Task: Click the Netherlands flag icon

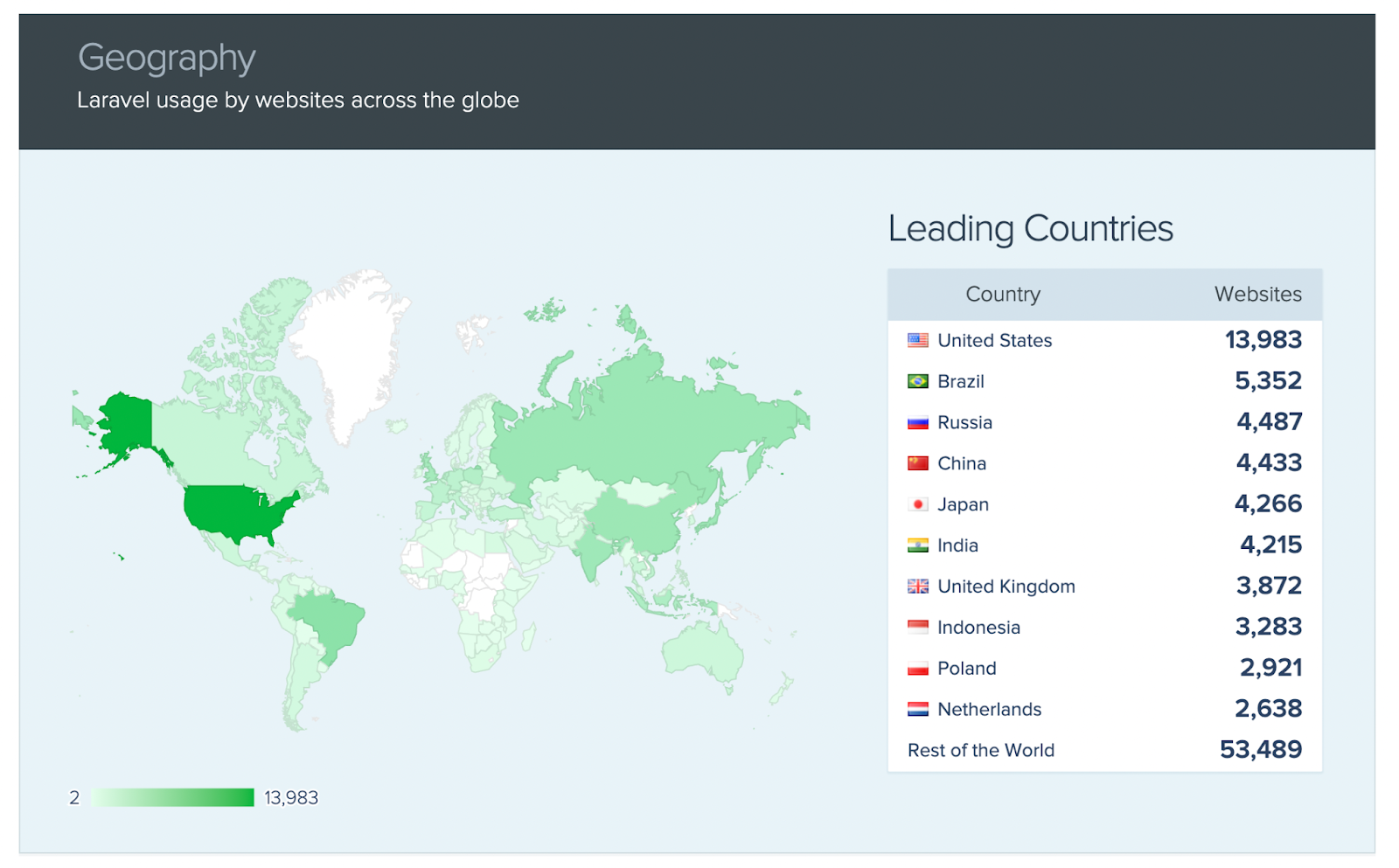Action: point(917,709)
